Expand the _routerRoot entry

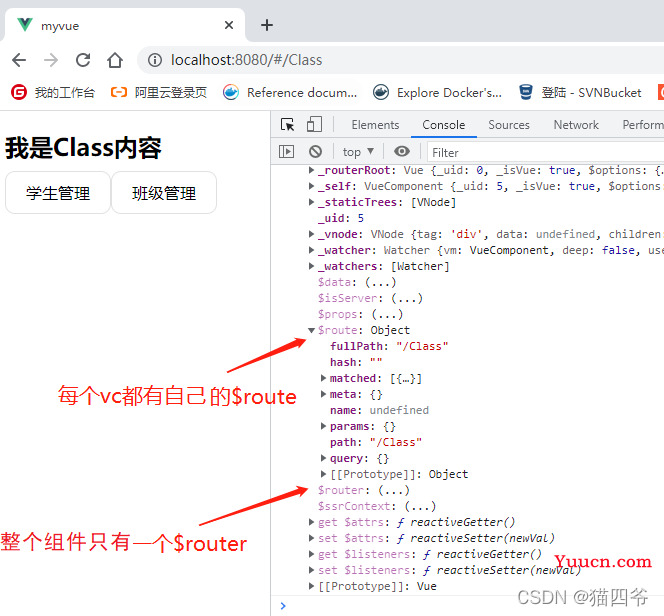point(312,170)
